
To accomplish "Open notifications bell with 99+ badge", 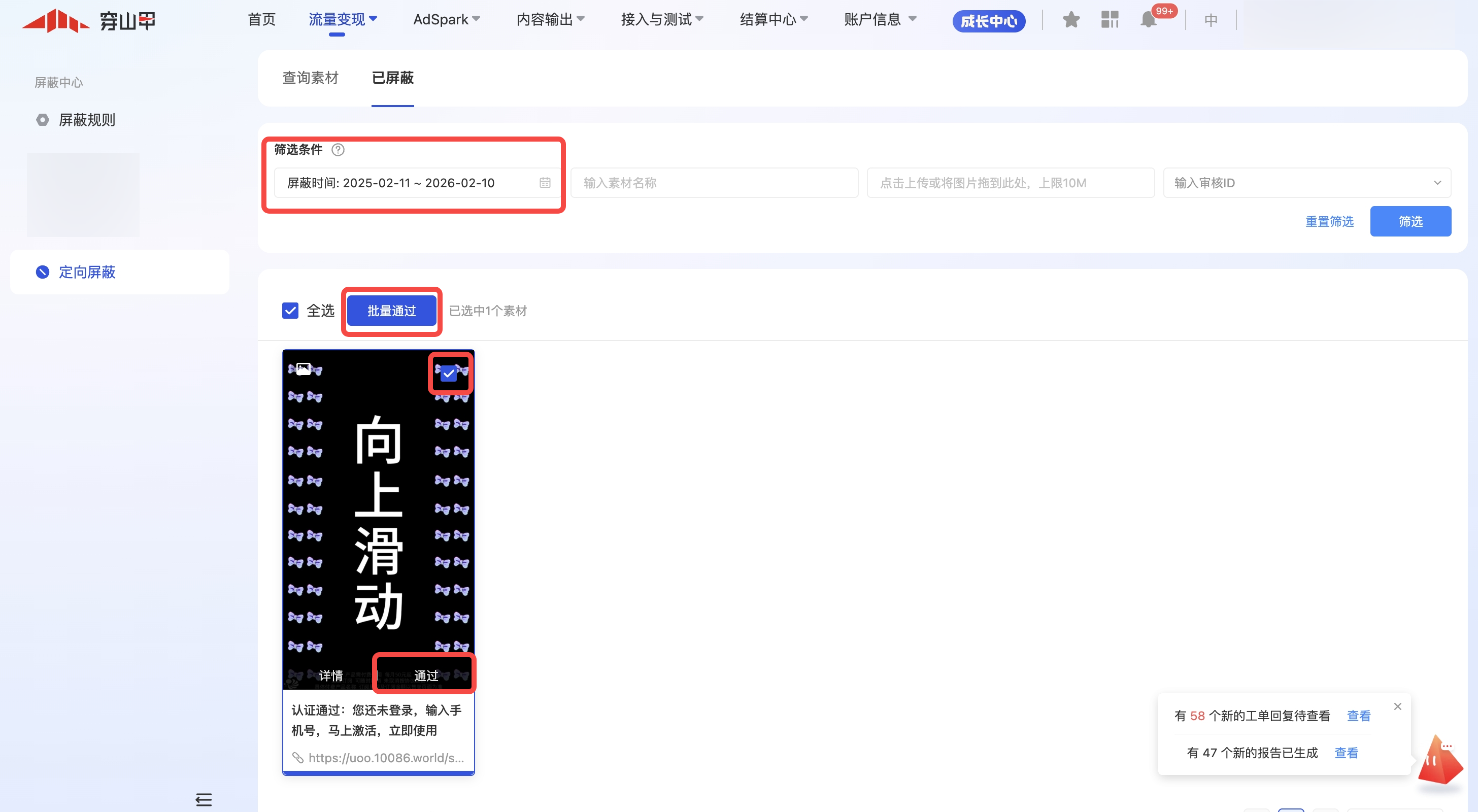I will tap(1148, 20).
